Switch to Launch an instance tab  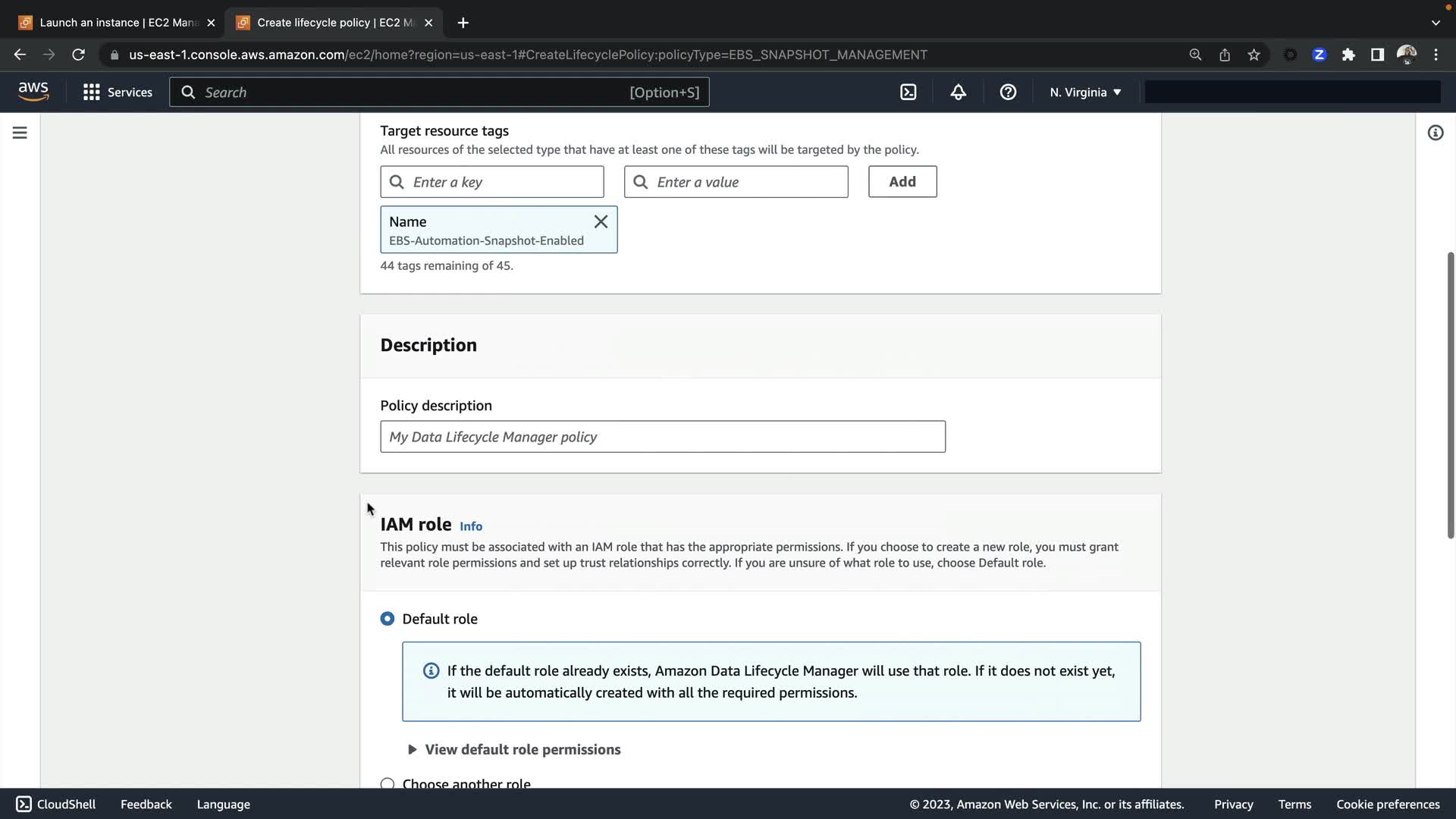[x=114, y=23]
